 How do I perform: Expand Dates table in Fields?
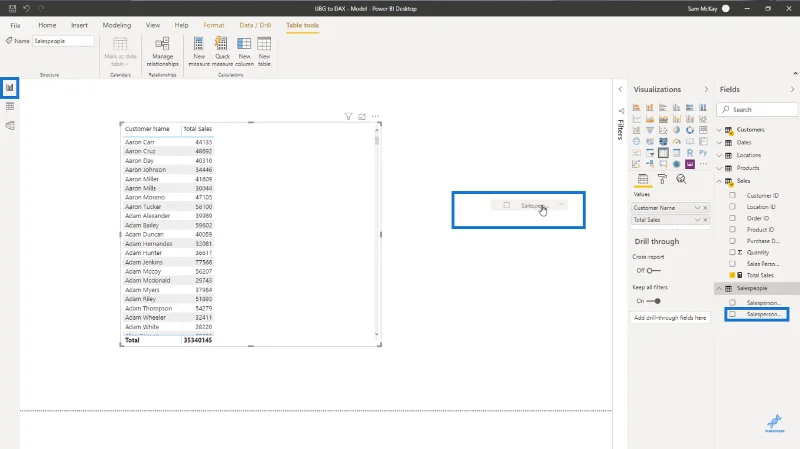(719, 142)
